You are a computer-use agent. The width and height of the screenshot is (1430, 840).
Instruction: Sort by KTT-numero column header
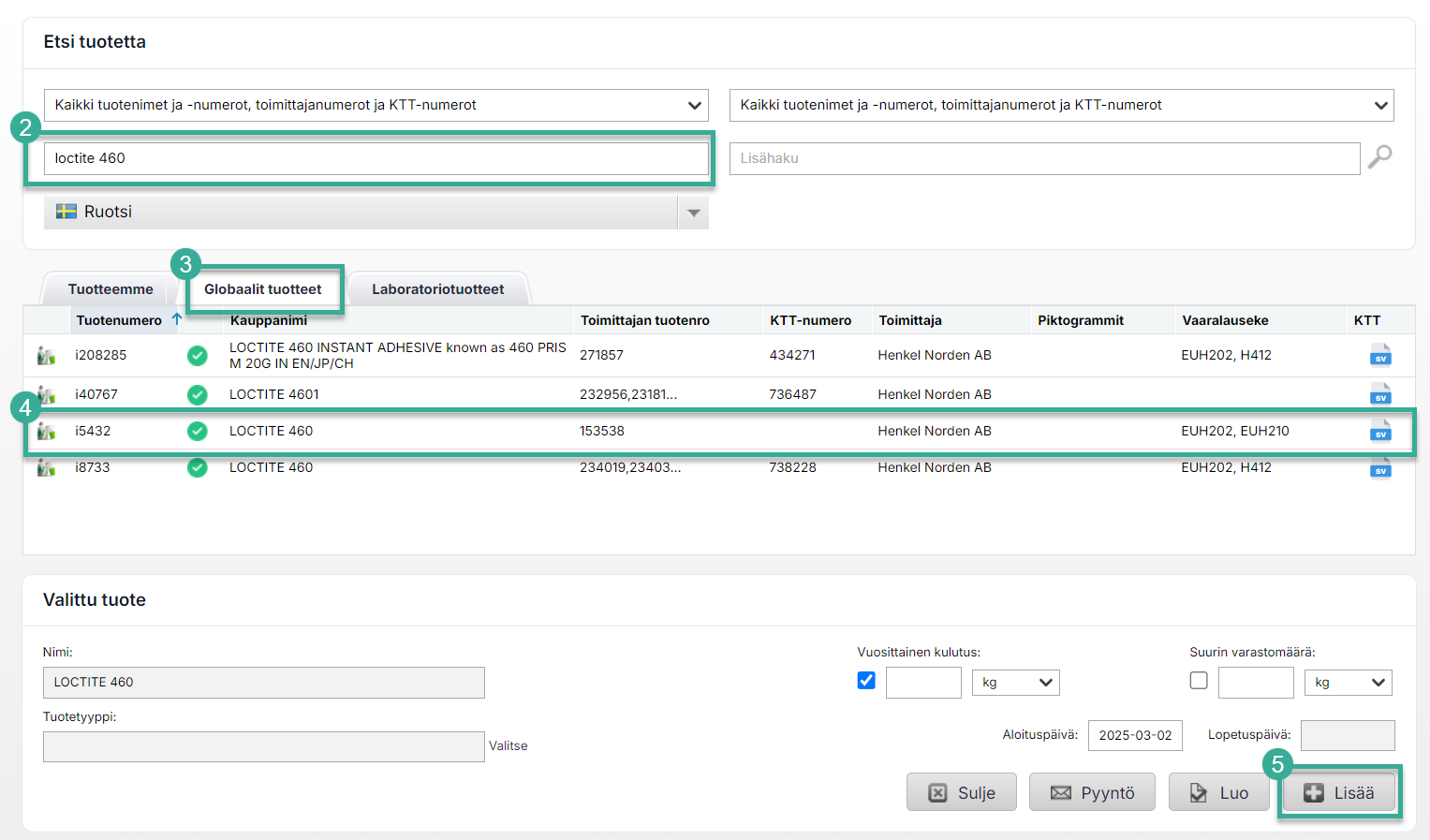point(811,320)
